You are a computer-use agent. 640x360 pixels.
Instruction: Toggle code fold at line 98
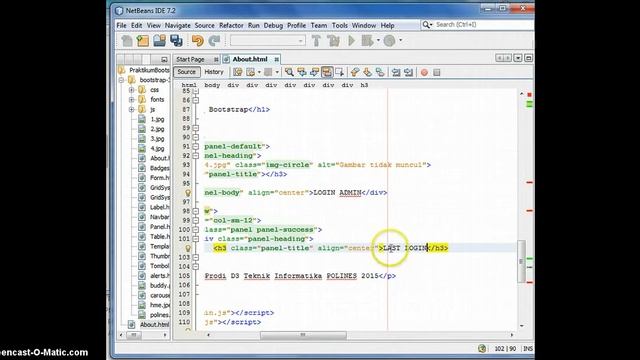pyautogui.click(x=196, y=211)
